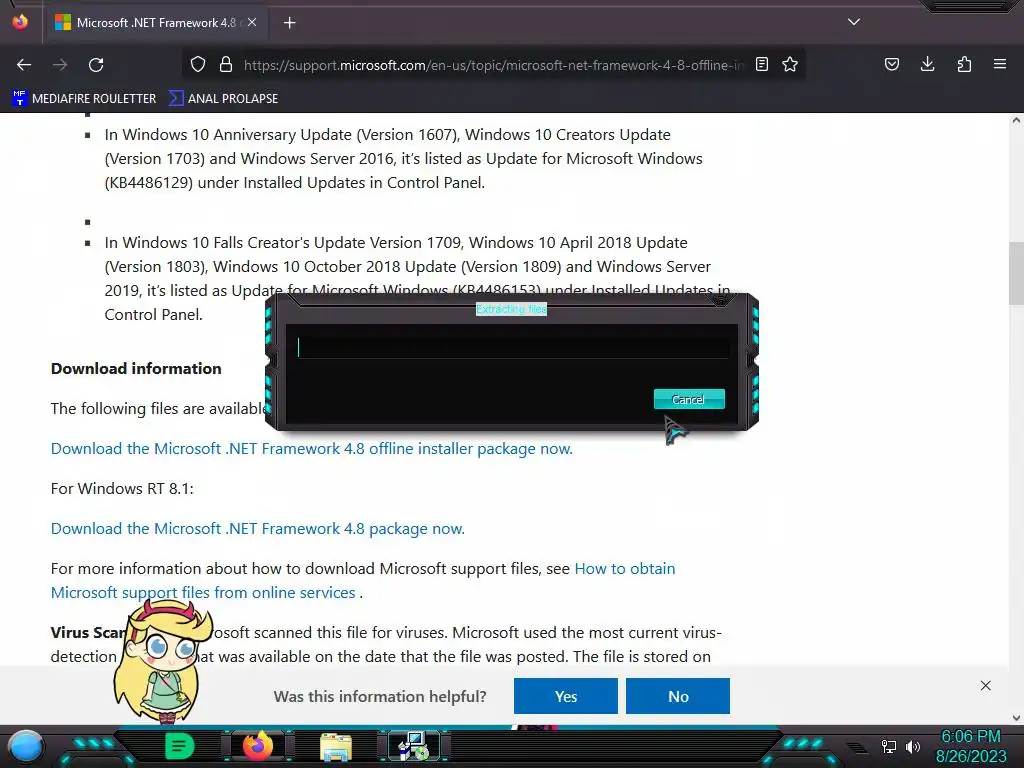Open the green notes app on taskbar
The height and width of the screenshot is (768, 1024).
pos(180,746)
